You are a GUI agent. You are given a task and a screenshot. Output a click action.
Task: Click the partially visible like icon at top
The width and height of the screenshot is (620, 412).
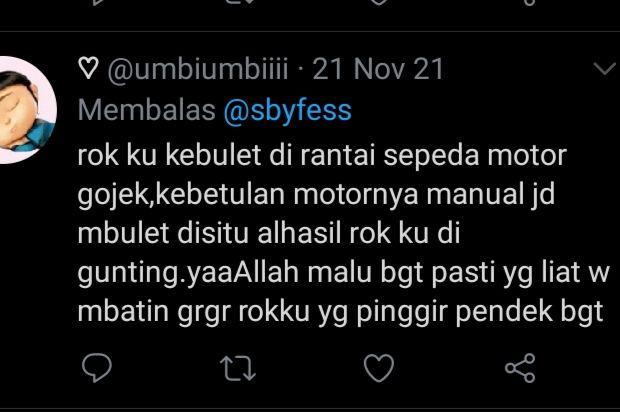pos(379,2)
